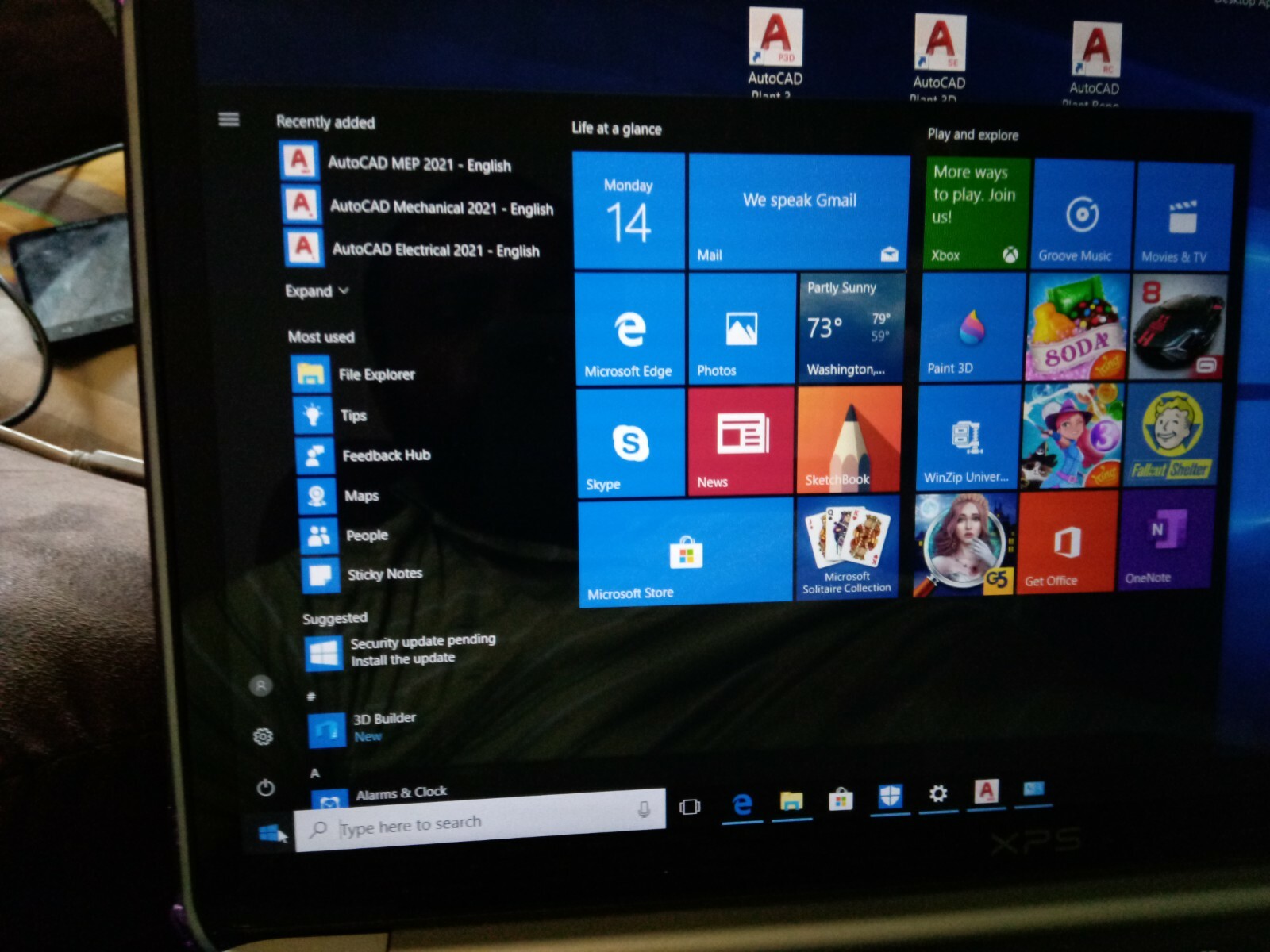Open File Explorer from Most used
Image resolution: width=1270 pixels, height=952 pixels.
355,373
